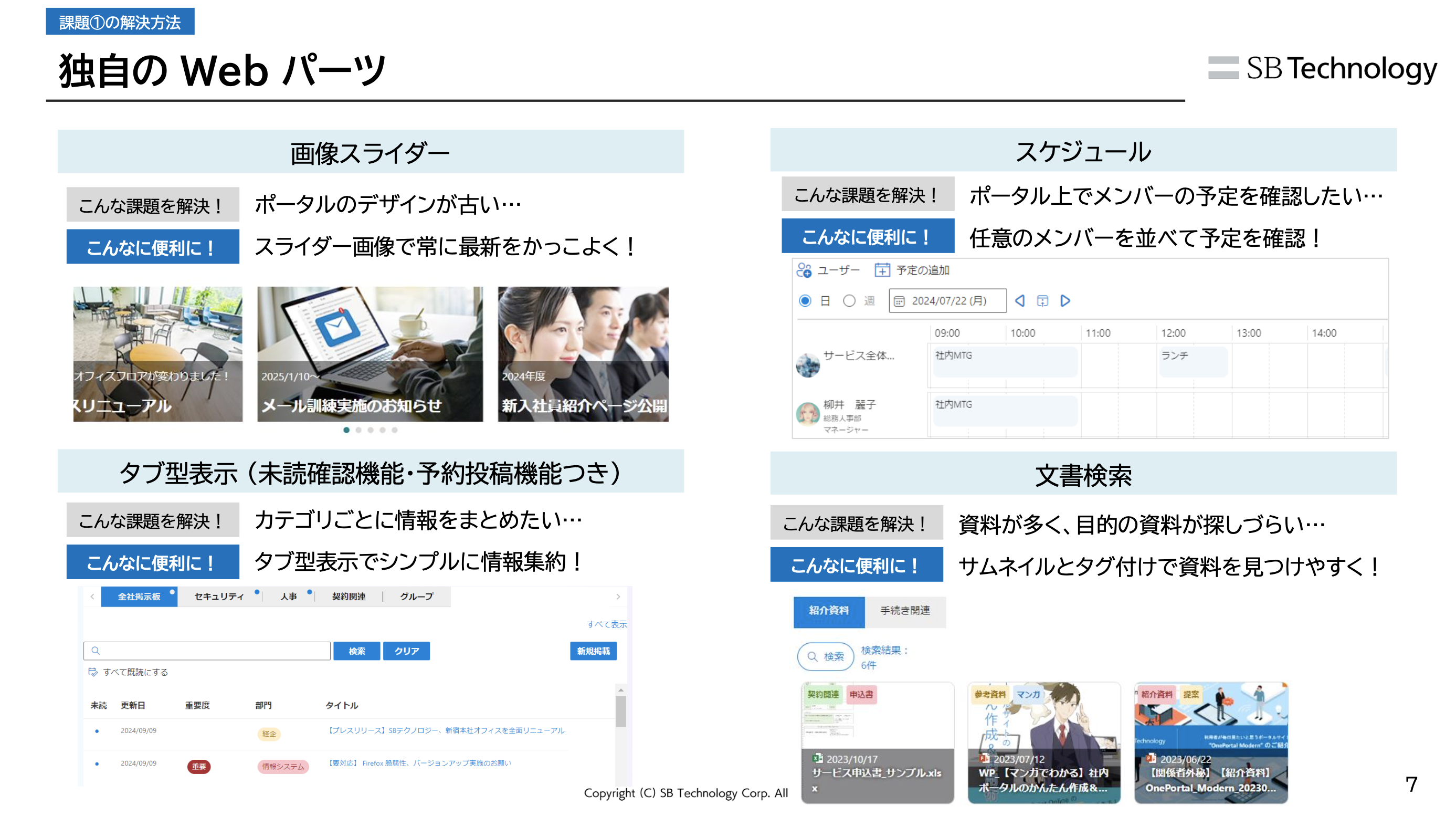Open the ランチ schedule event

coord(1193,362)
